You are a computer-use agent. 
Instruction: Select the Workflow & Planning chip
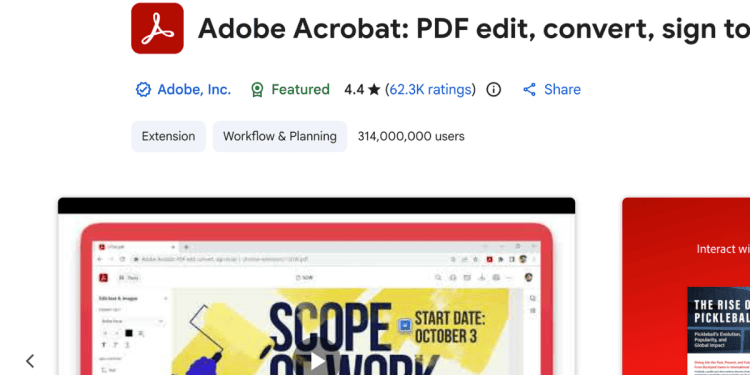[280, 136]
